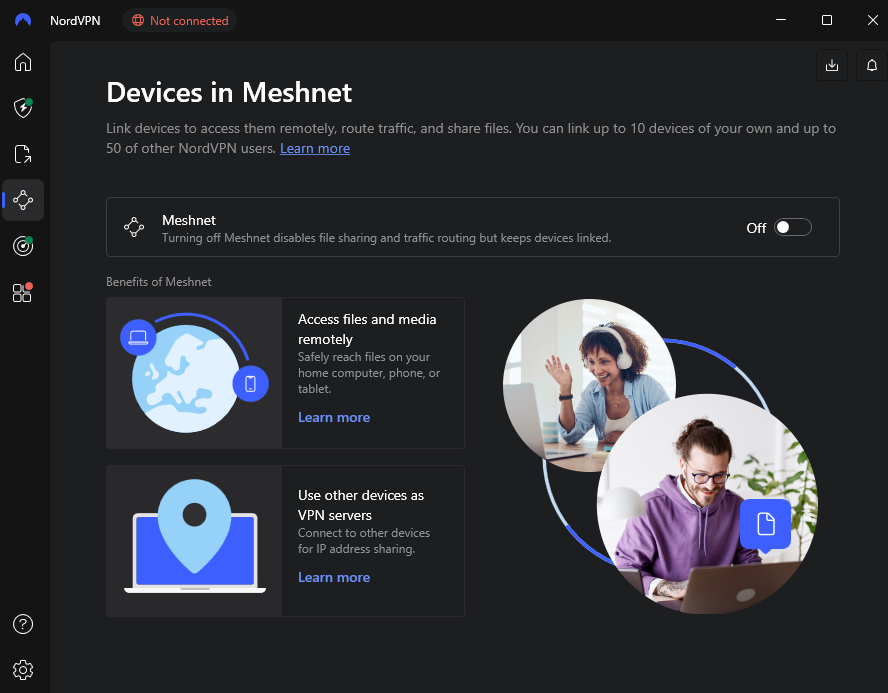Open 'Learn more' about linking devices
Viewport: 888px width, 693px height.
tap(315, 148)
